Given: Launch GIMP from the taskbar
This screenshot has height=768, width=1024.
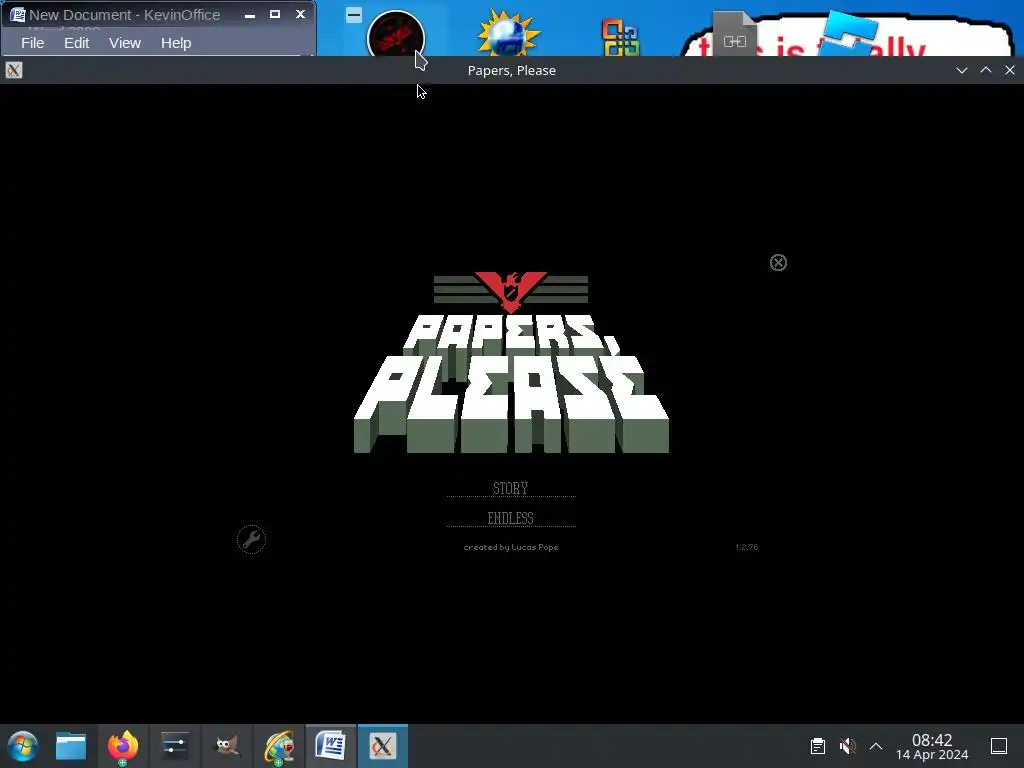Looking at the screenshot, I should tap(227, 746).
